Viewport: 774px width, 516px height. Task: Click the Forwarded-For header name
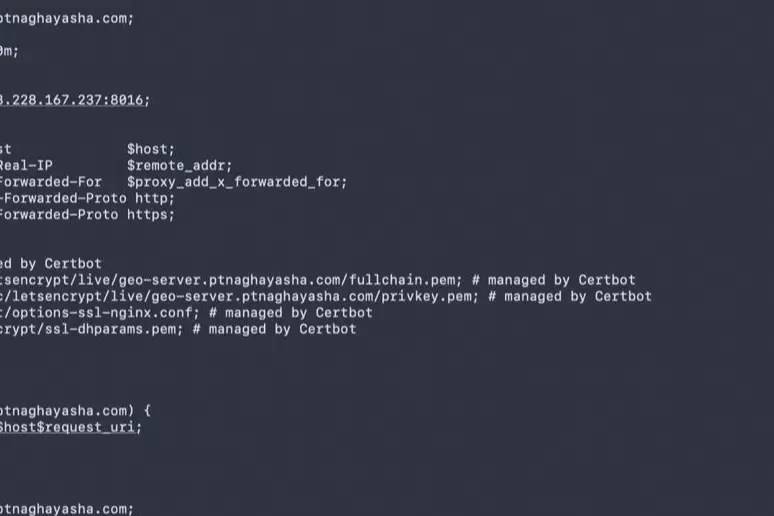[51, 182]
